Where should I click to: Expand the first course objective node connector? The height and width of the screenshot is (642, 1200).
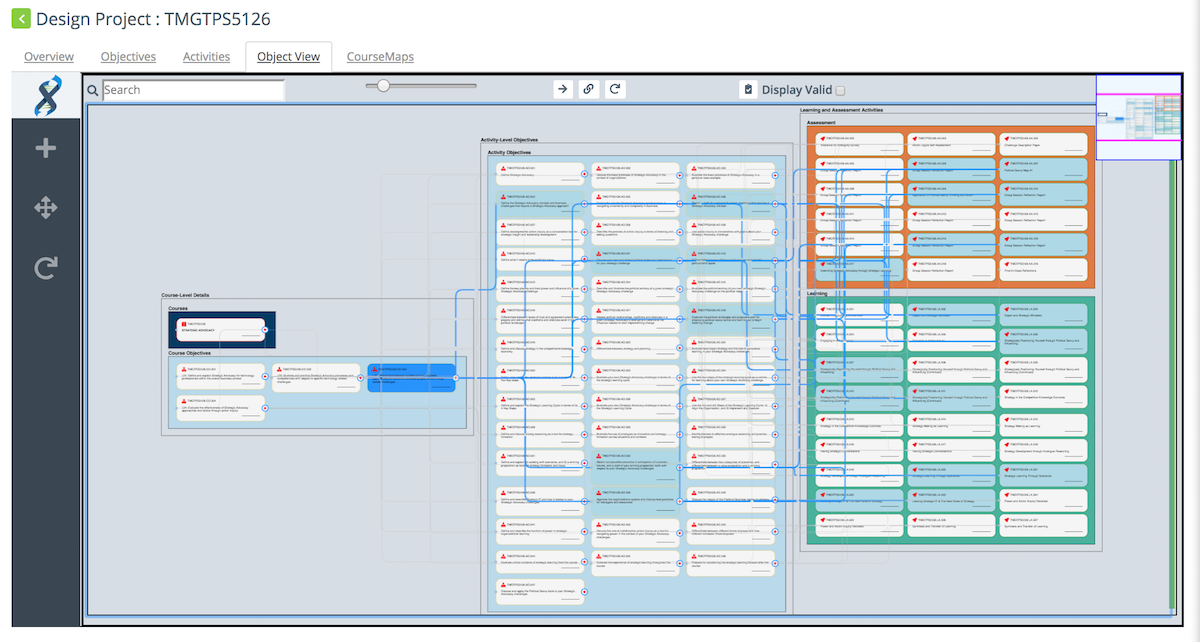pos(265,377)
